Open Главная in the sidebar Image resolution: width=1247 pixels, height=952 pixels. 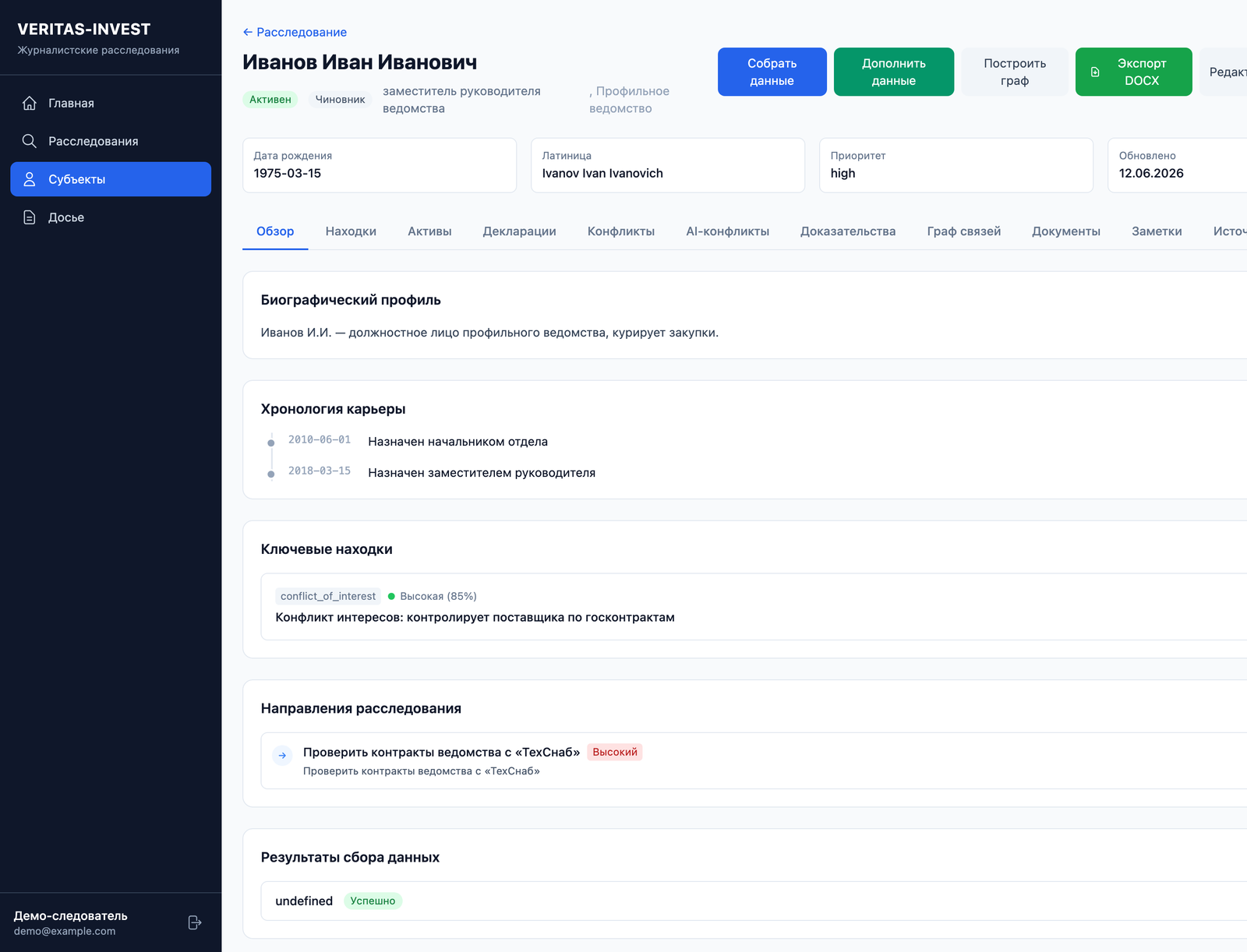pos(111,103)
